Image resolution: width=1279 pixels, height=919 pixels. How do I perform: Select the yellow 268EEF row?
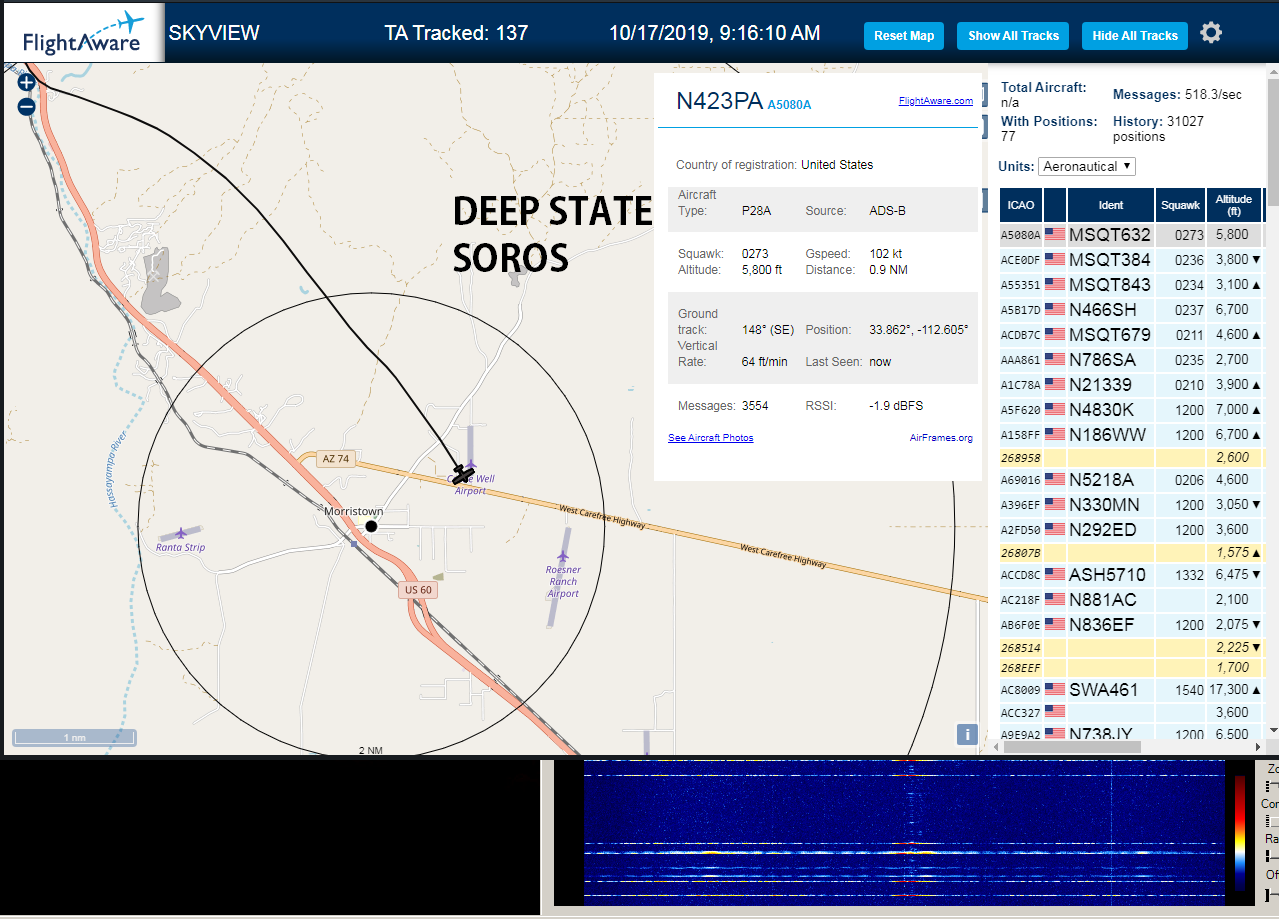click(1131, 667)
